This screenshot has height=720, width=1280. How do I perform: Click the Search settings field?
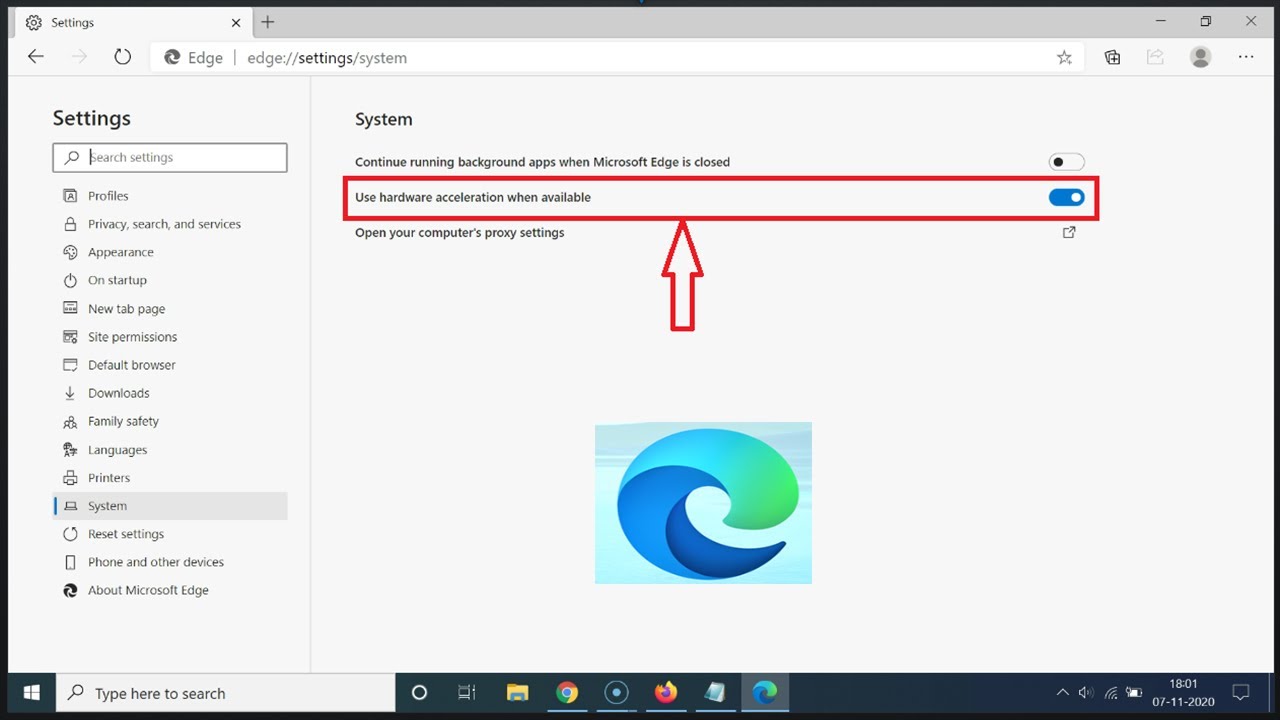coord(170,157)
